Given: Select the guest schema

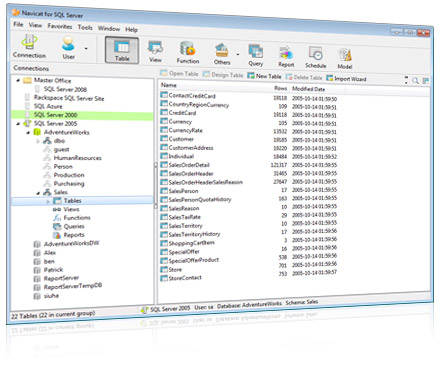Looking at the screenshot, I should coord(61,149).
